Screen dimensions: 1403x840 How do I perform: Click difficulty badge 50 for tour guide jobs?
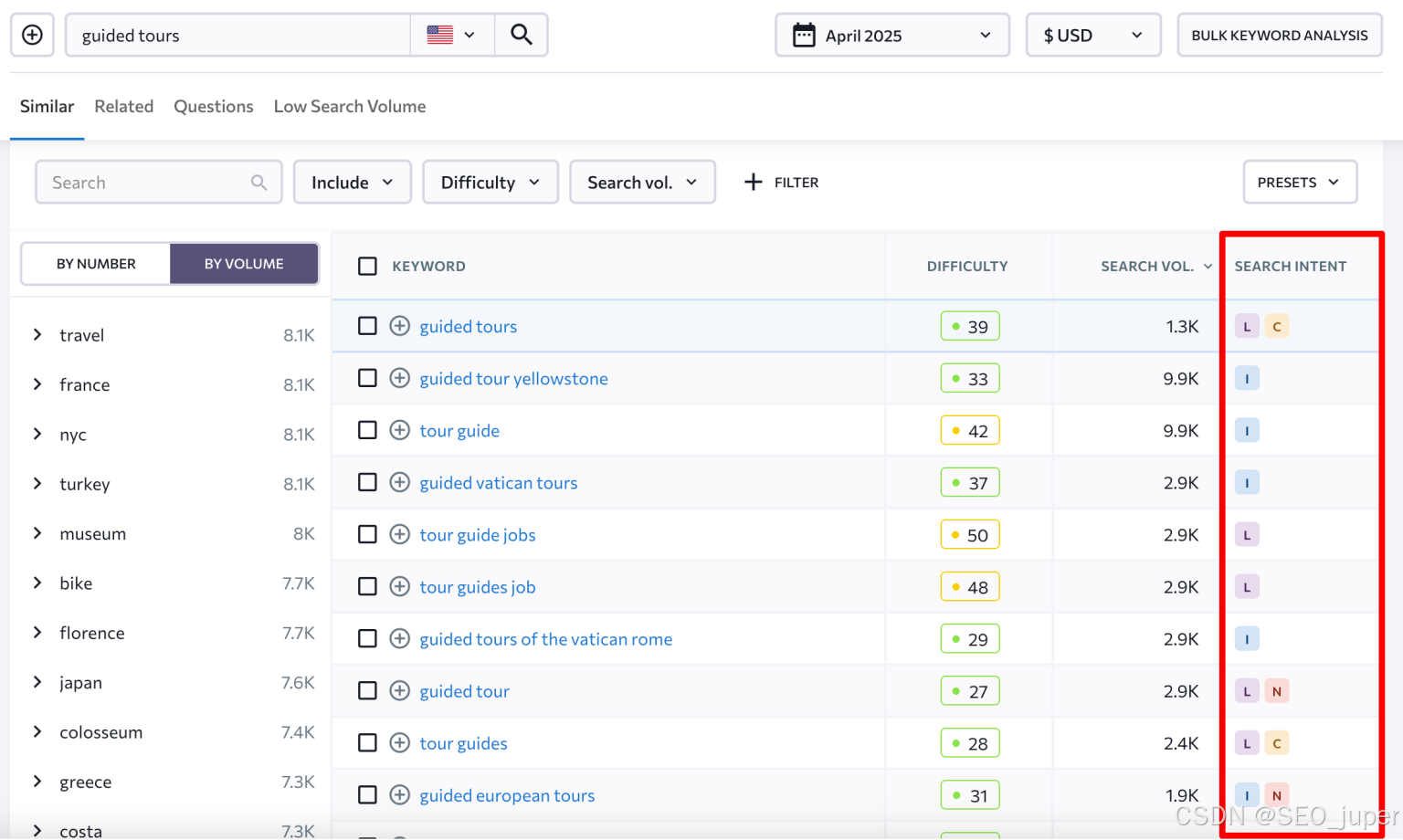pos(970,534)
